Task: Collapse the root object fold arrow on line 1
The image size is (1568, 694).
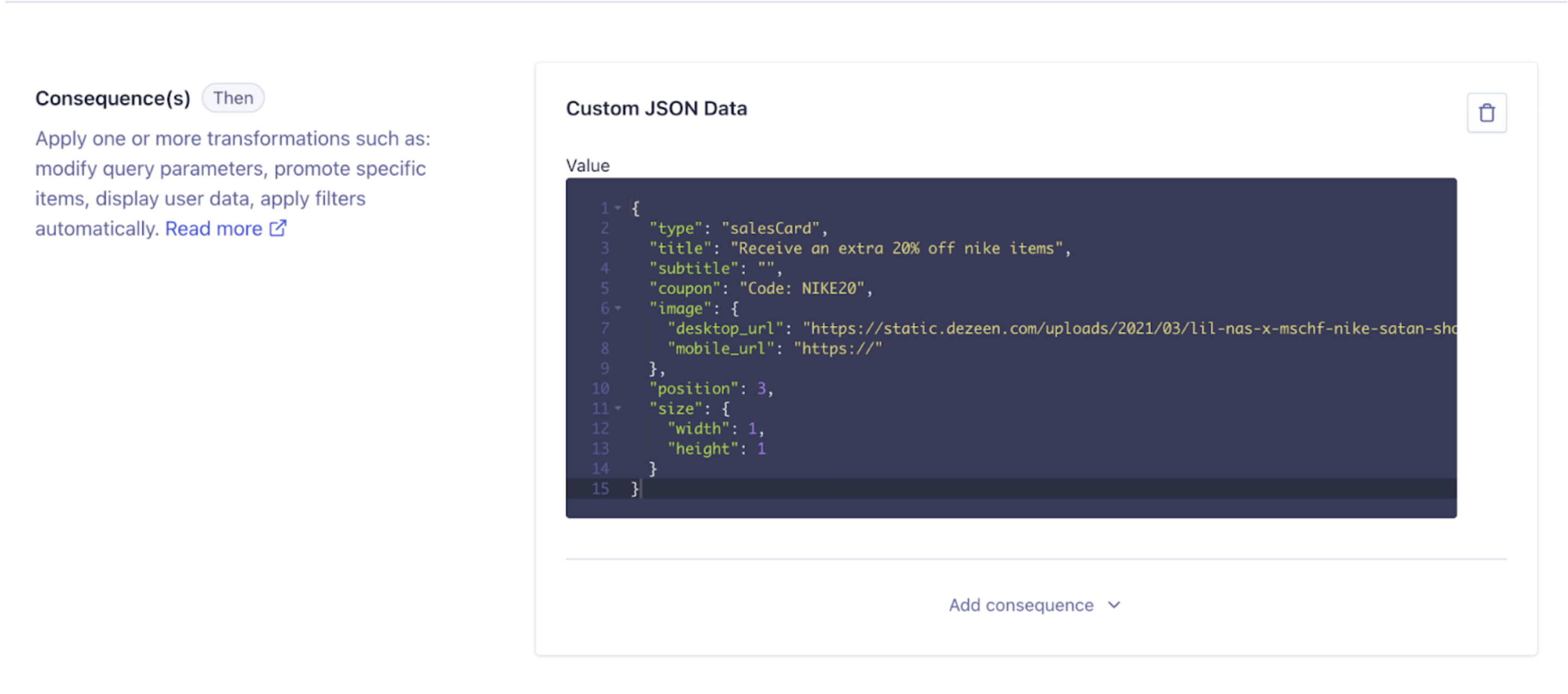Action: click(618, 208)
